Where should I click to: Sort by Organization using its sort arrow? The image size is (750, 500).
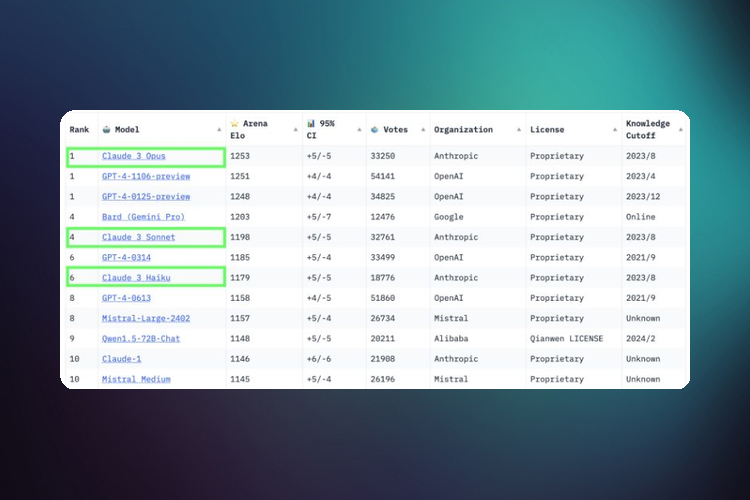click(x=519, y=130)
